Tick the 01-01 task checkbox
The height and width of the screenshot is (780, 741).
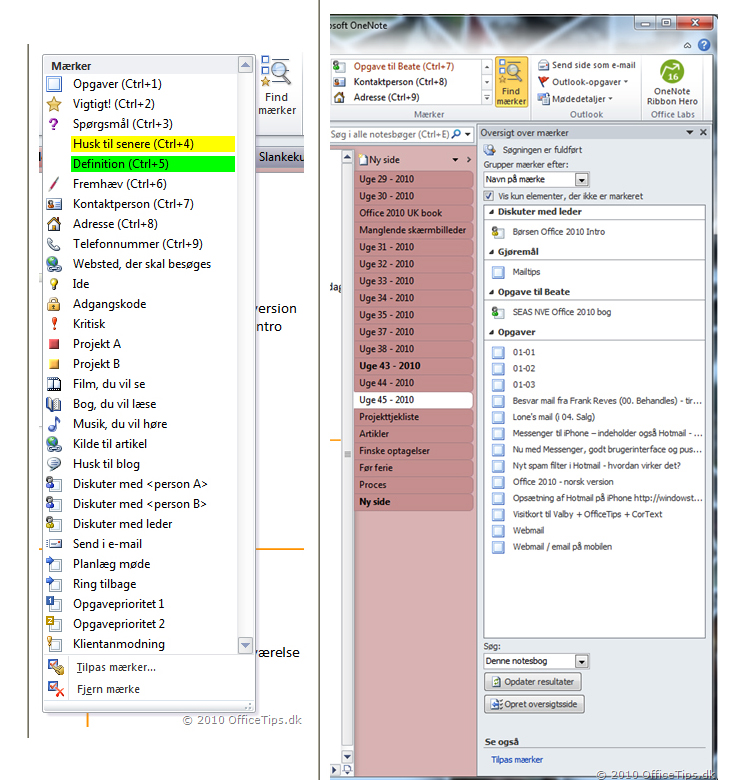tap(498, 352)
